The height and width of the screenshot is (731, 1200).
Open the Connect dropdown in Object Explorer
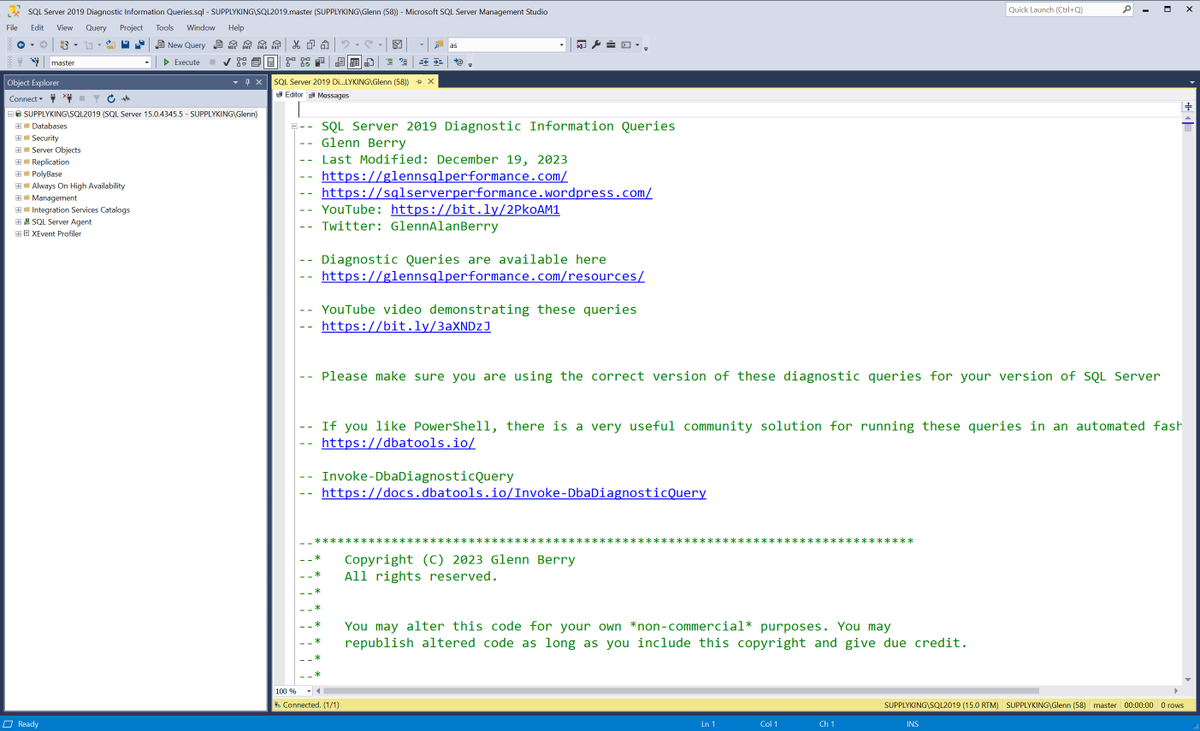click(x=26, y=98)
